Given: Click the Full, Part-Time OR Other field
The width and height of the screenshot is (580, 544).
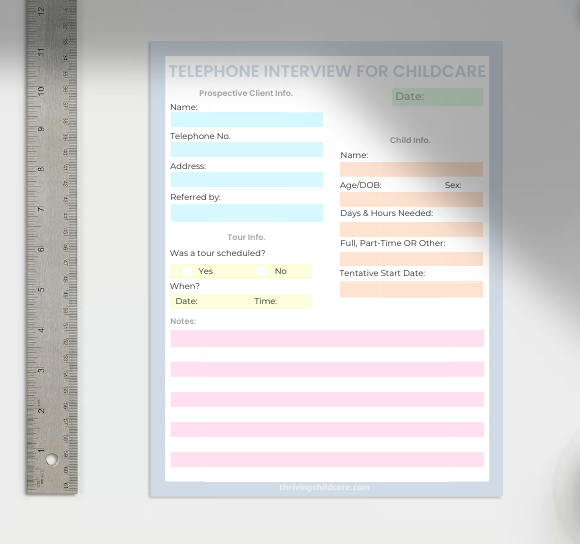Looking at the screenshot, I should pos(411,259).
